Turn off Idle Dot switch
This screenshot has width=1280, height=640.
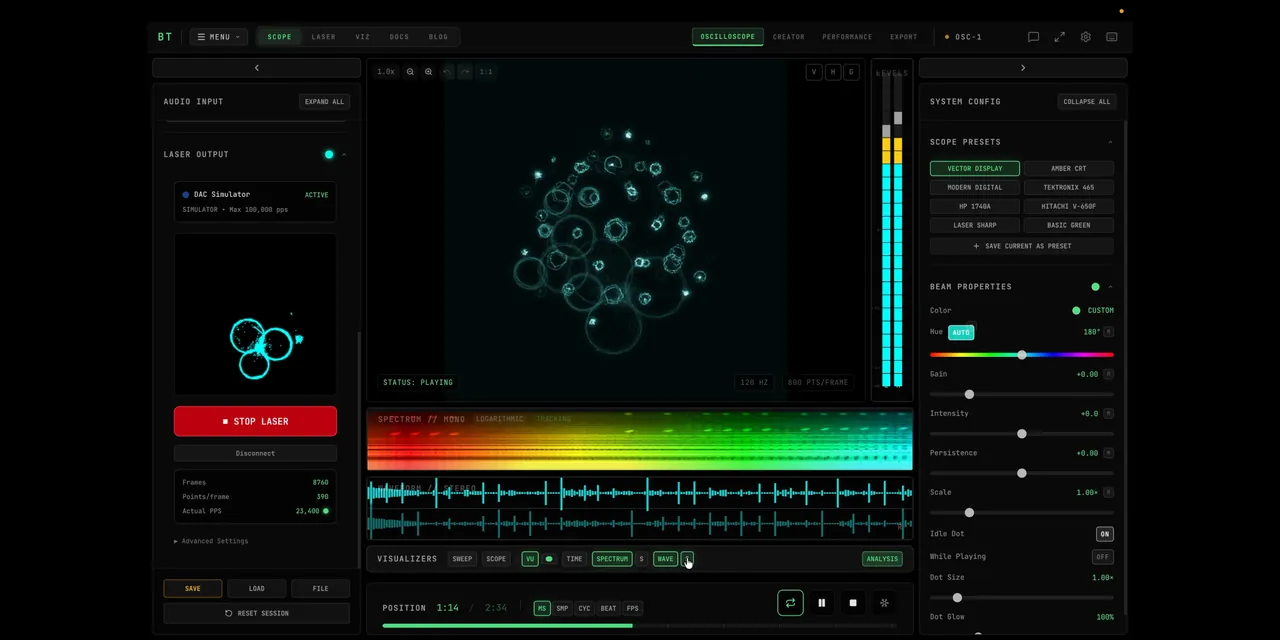click(1104, 534)
